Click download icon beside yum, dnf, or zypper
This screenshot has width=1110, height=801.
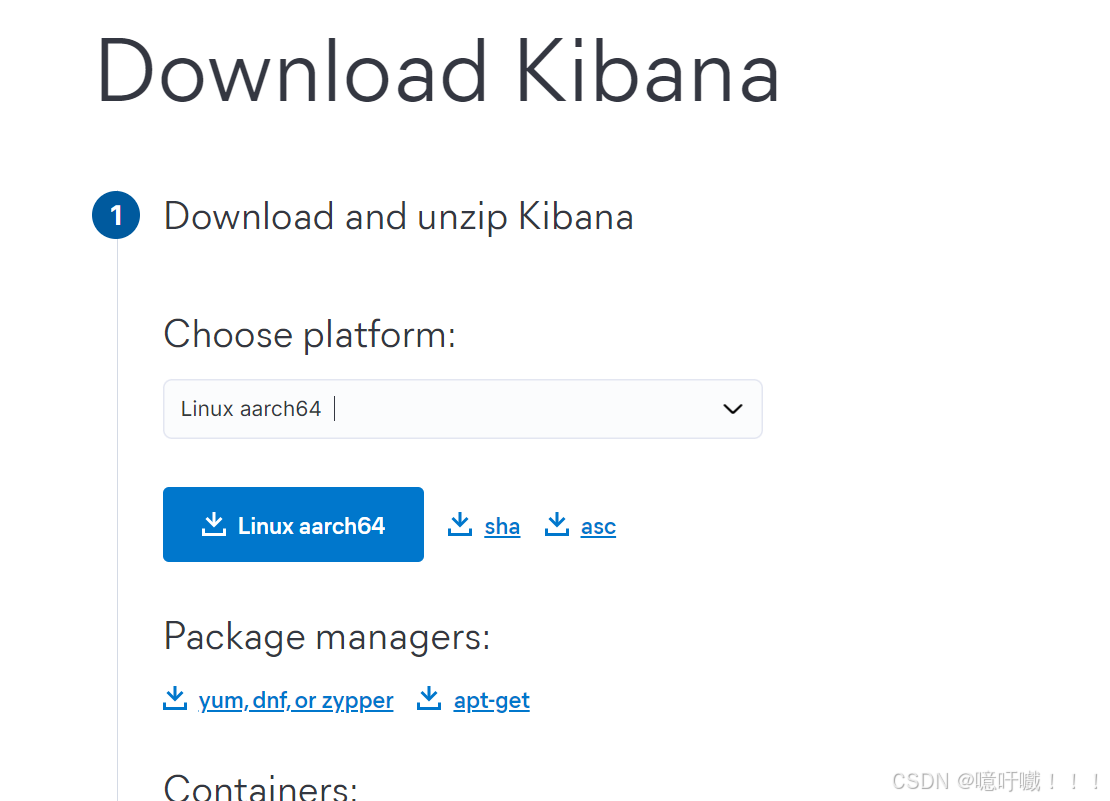tap(175, 698)
